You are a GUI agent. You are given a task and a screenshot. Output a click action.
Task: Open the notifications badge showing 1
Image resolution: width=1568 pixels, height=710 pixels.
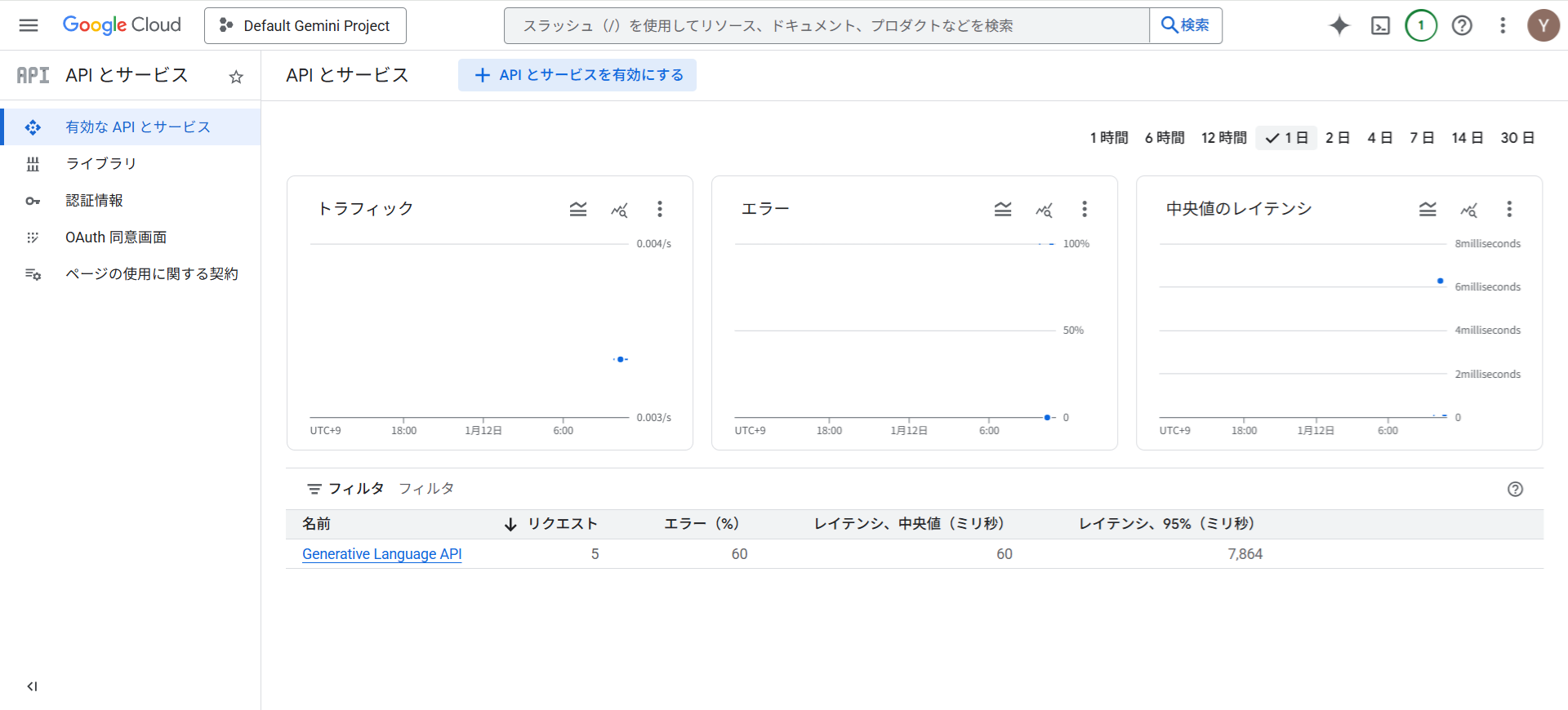(1421, 25)
